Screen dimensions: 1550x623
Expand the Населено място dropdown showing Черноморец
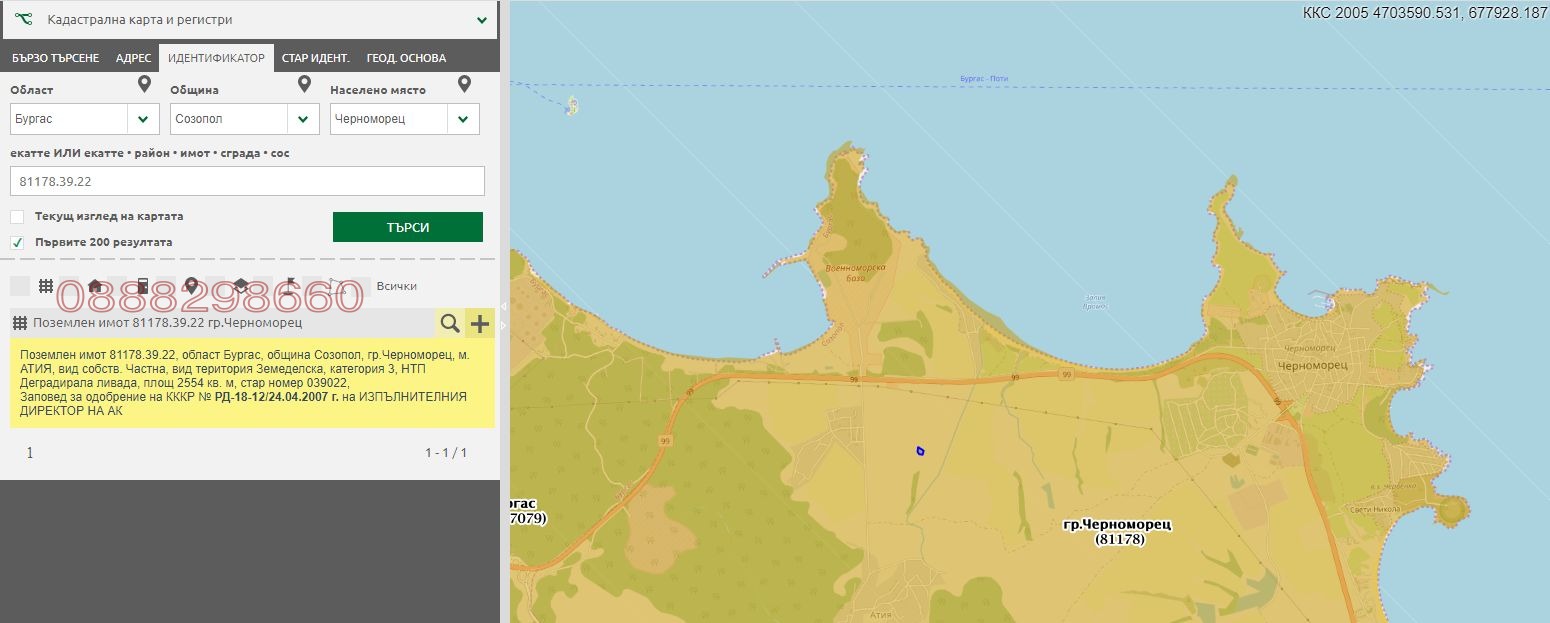pyautogui.click(x=463, y=119)
